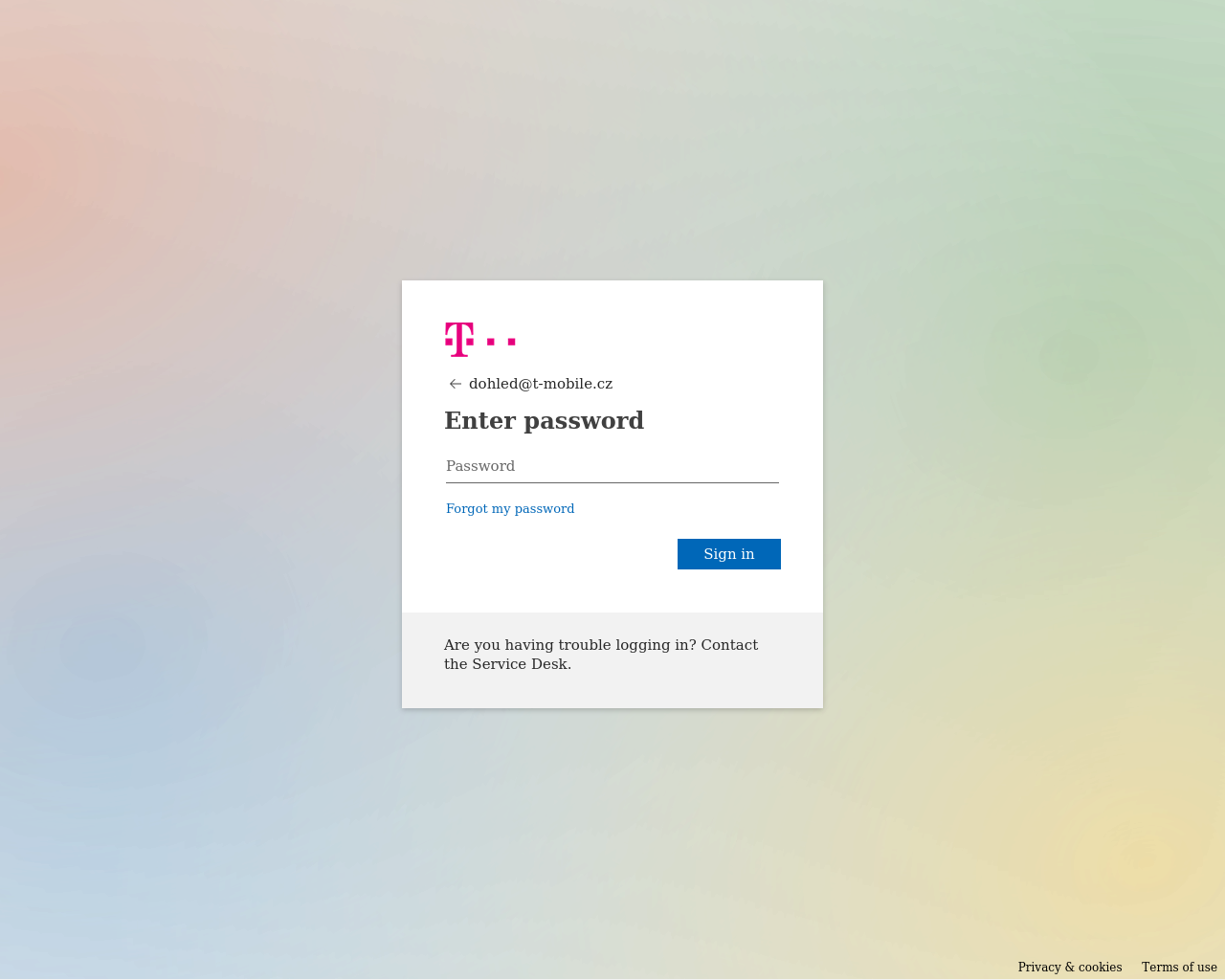This screenshot has height=980, width=1225.
Task: Submit the login form with Sign in
Action: click(729, 554)
